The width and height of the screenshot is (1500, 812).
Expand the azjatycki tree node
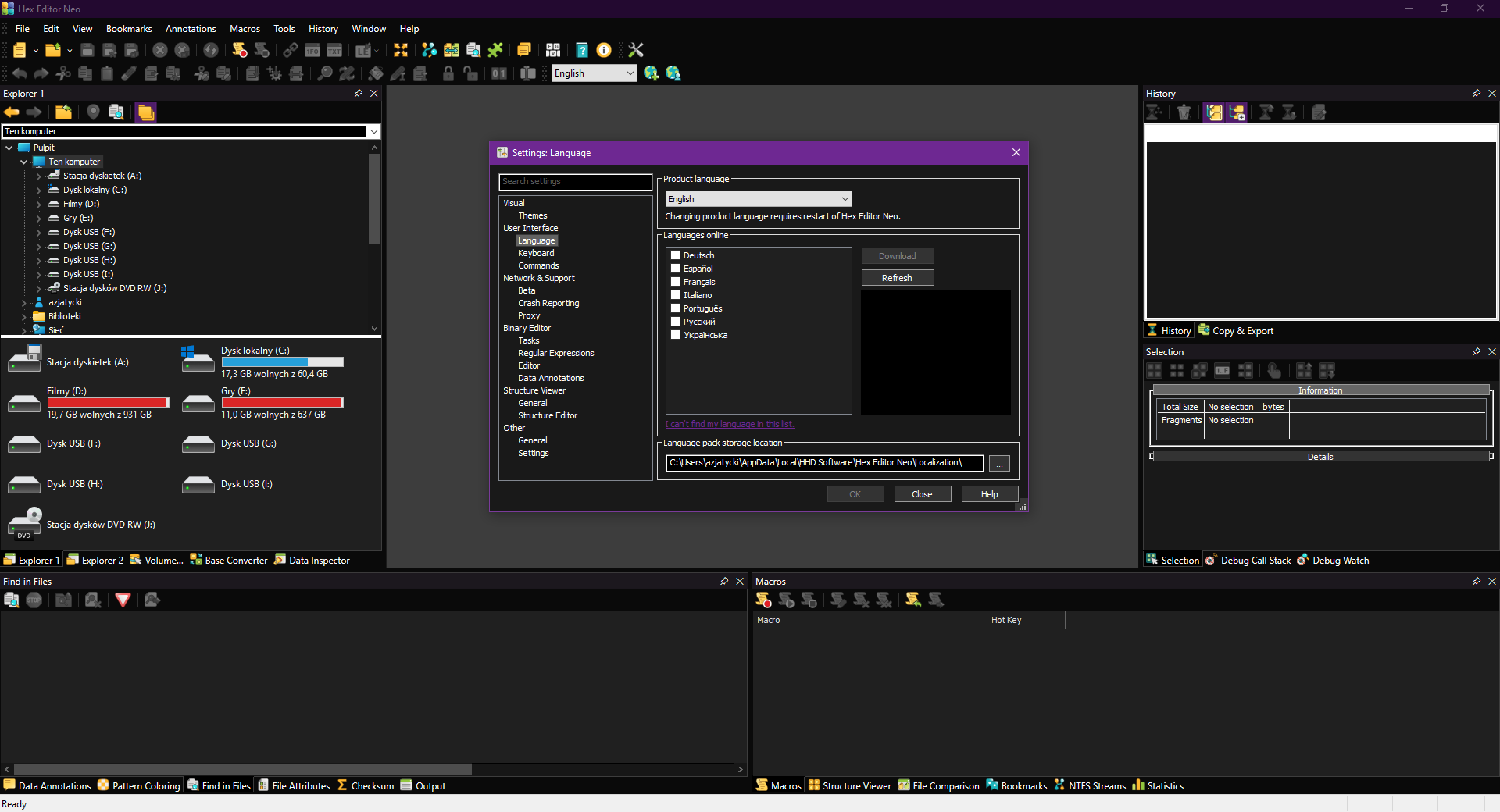24,302
